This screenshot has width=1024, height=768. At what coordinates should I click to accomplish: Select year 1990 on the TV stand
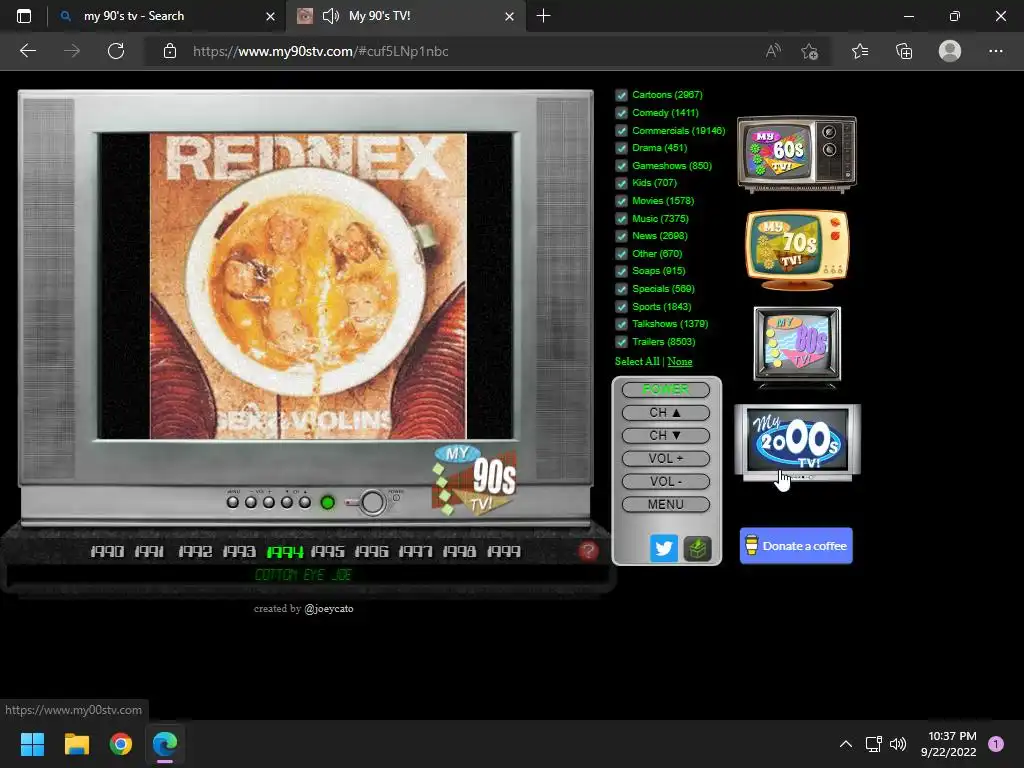(107, 552)
